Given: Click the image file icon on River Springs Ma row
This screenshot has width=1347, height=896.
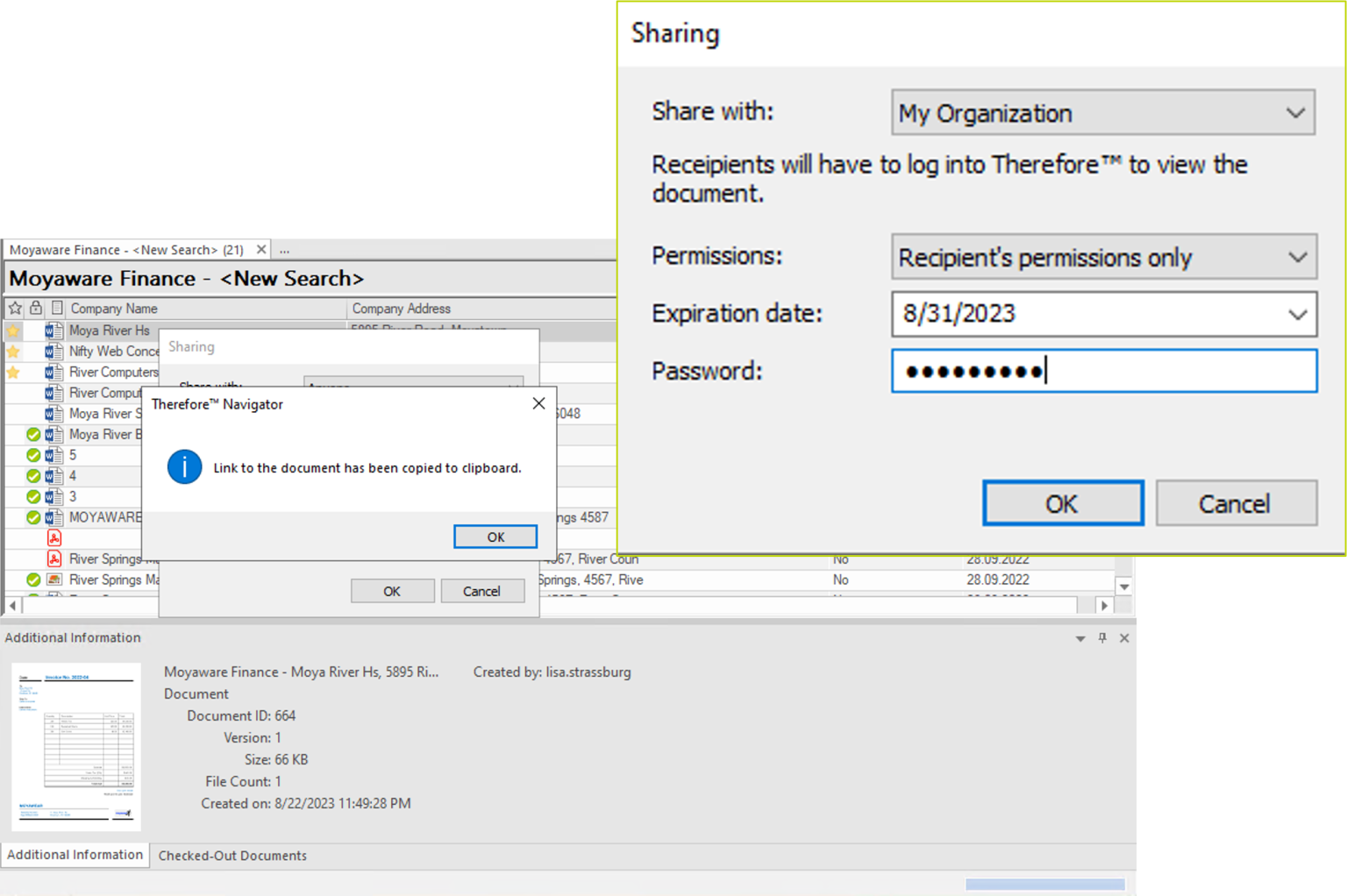Looking at the screenshot, I should pos(53,579).
